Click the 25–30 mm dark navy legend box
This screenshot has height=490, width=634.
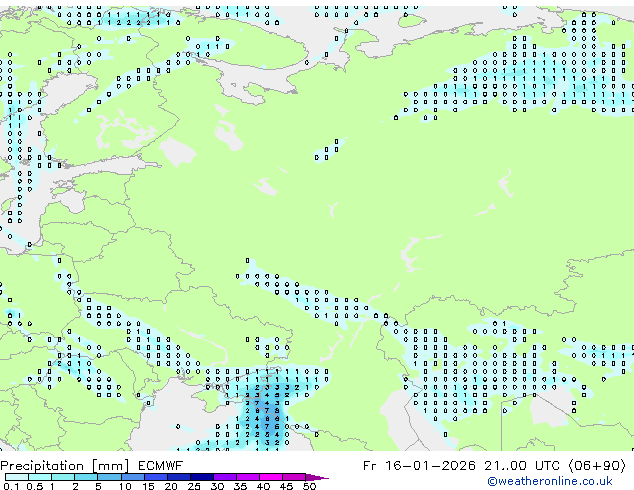202,477
